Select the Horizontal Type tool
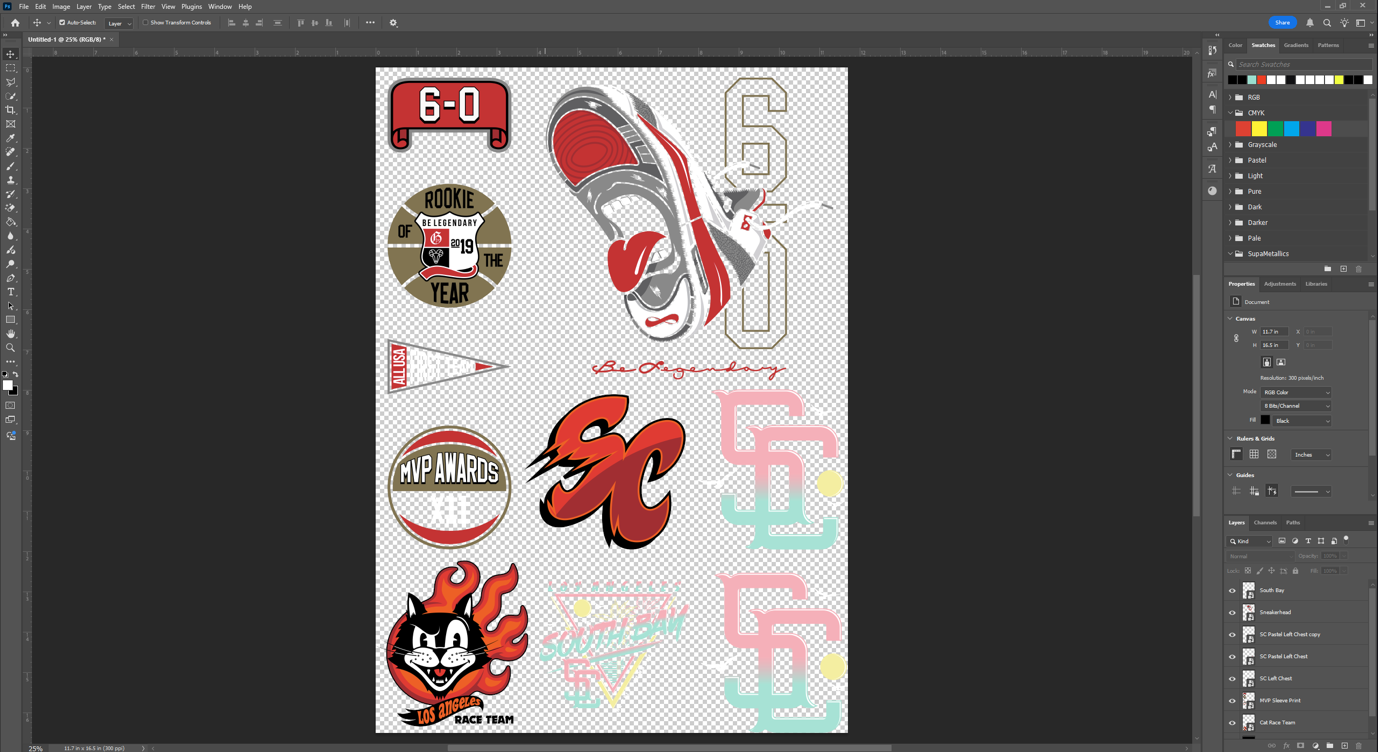The width and height of the screenshot is (1378, 752). point(11,292)
